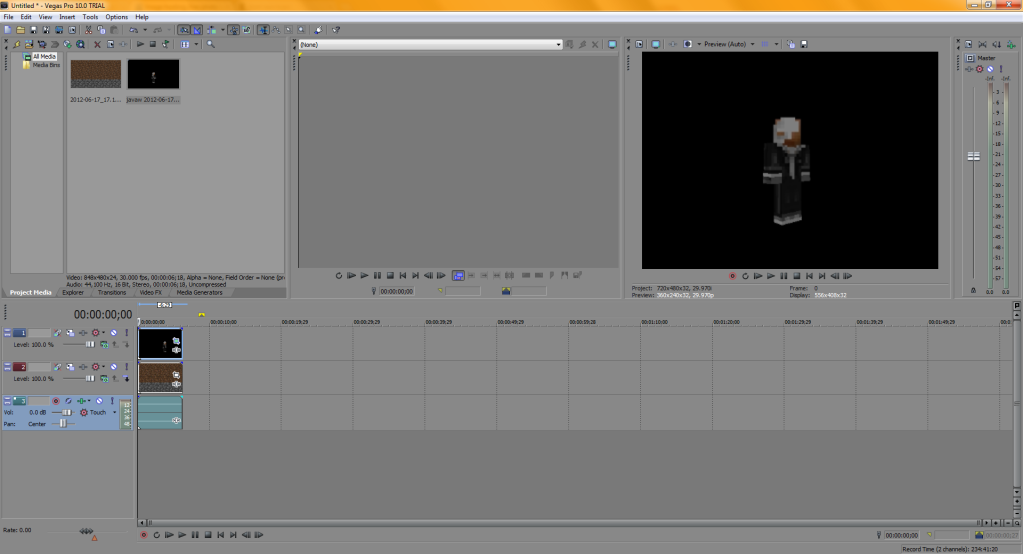Click Save Snapshot to File icon
The width and height of the screenshot is (1023, 554).
point(804,44)
